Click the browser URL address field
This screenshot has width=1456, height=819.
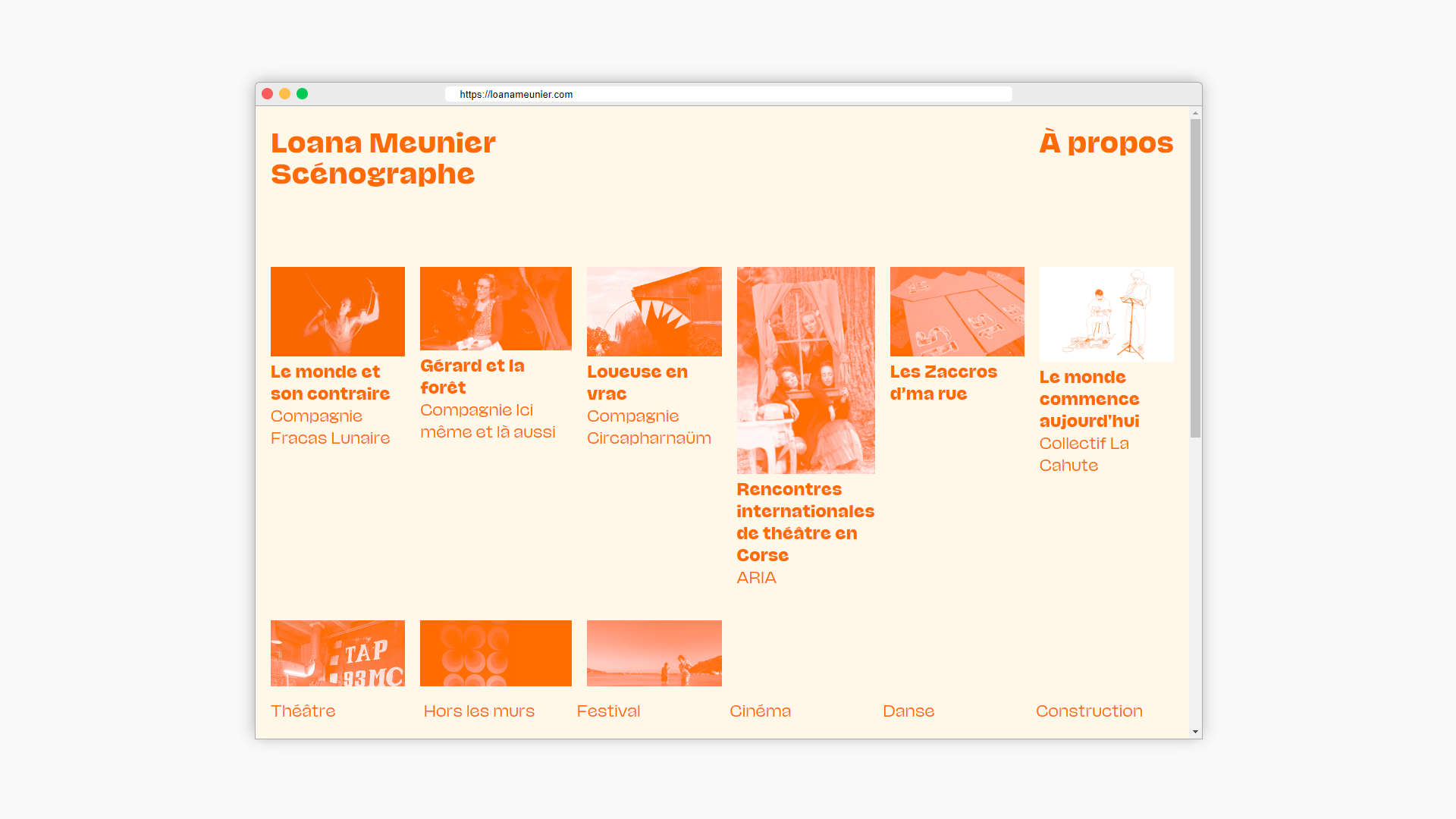(728, 94)
